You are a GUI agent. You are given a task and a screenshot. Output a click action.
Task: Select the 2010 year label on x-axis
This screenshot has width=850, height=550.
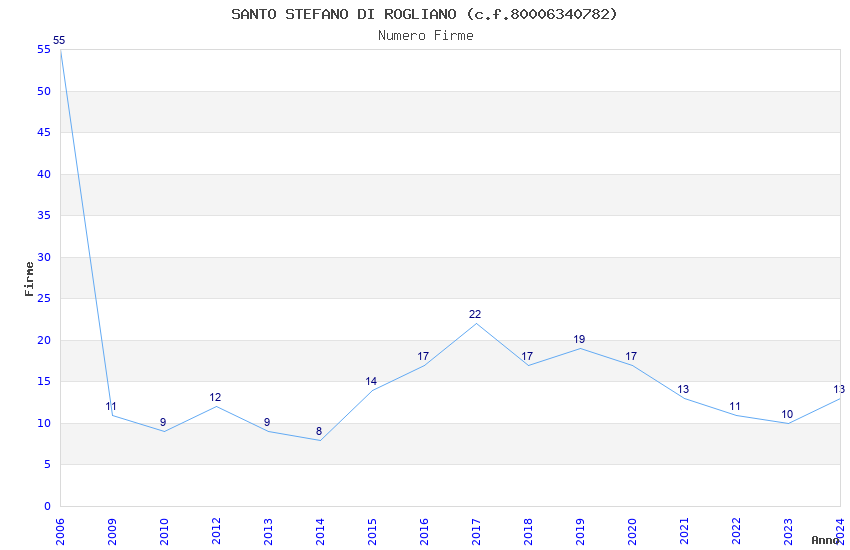pos(164,531)
